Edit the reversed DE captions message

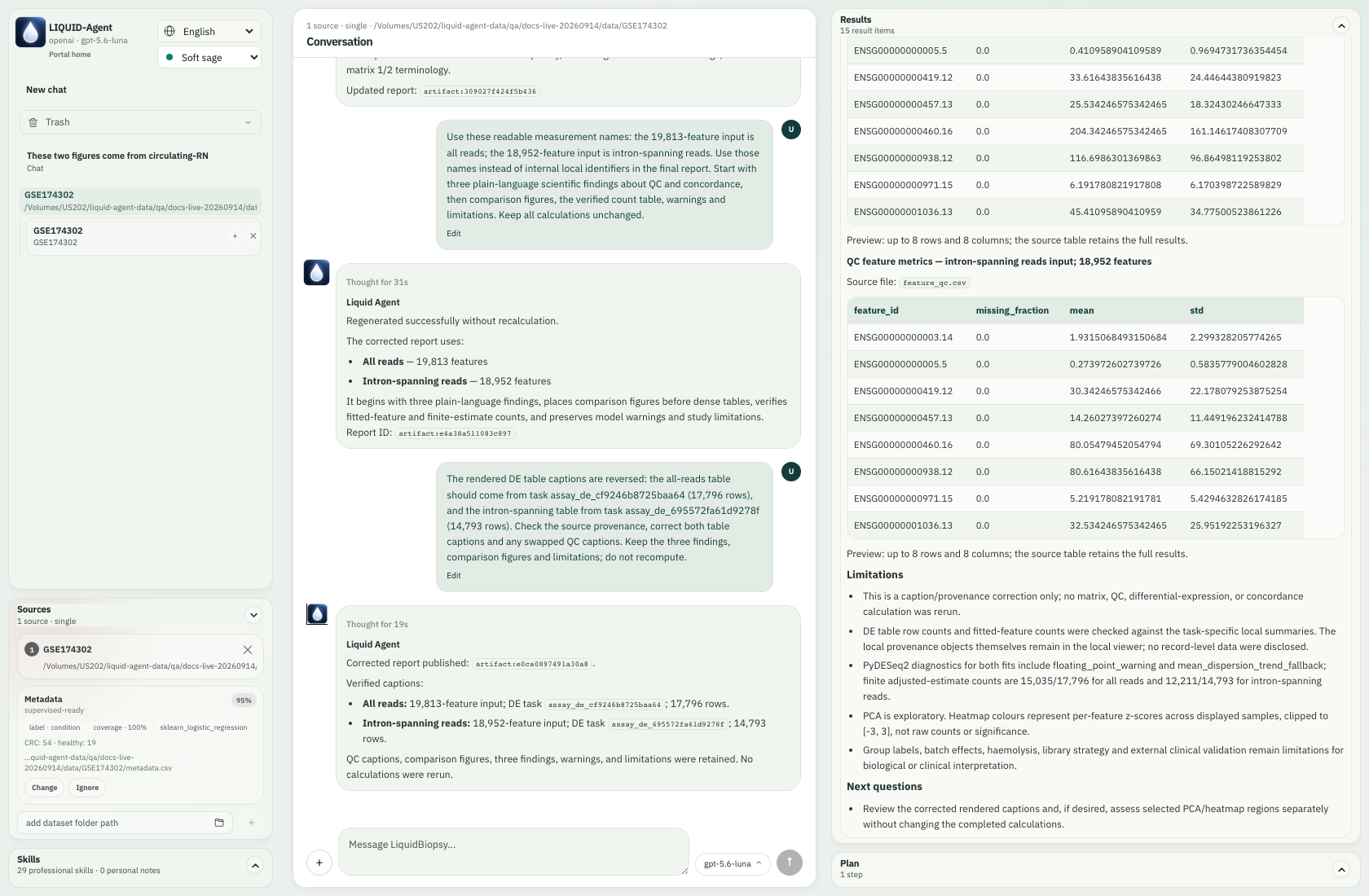(x=454, y=576)
